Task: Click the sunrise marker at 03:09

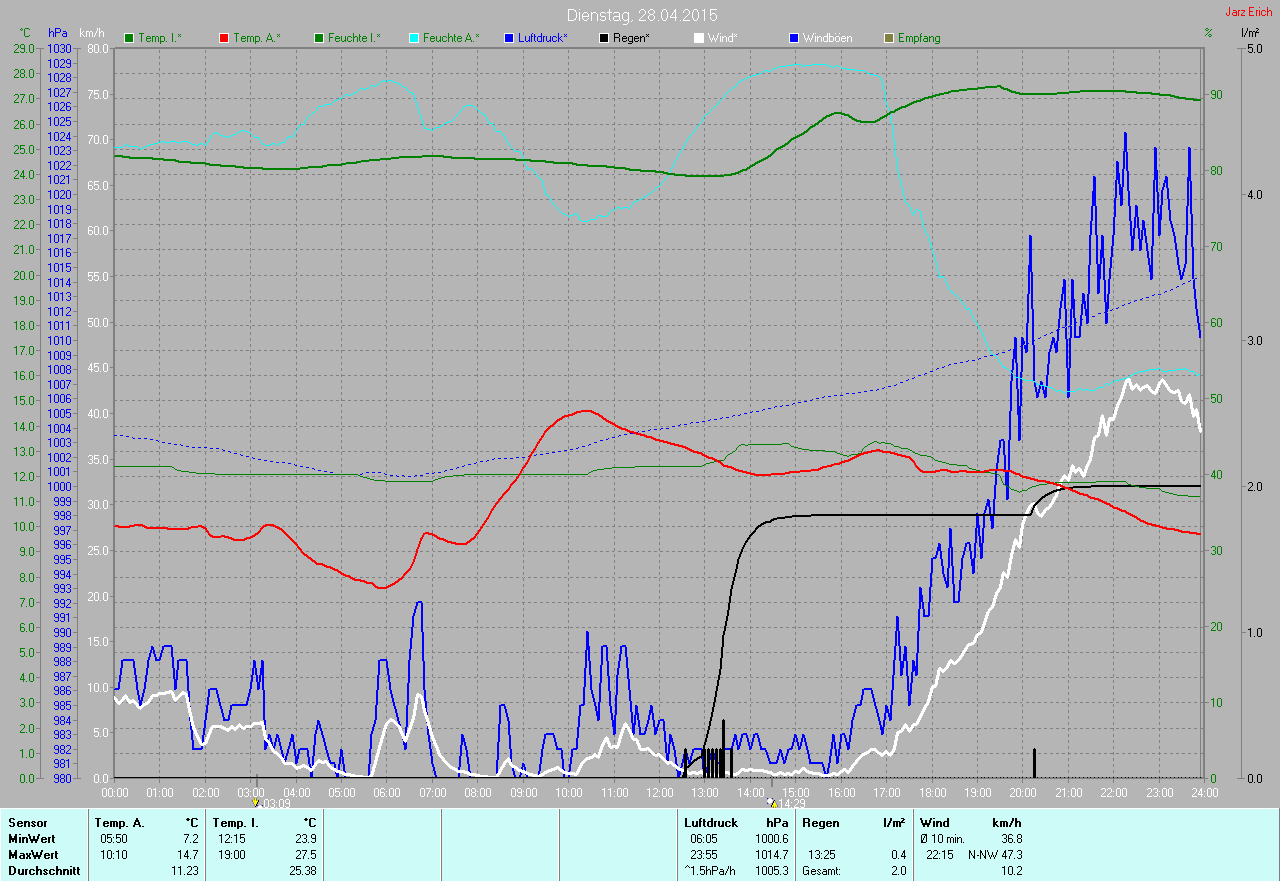Action: pos(256,802)
